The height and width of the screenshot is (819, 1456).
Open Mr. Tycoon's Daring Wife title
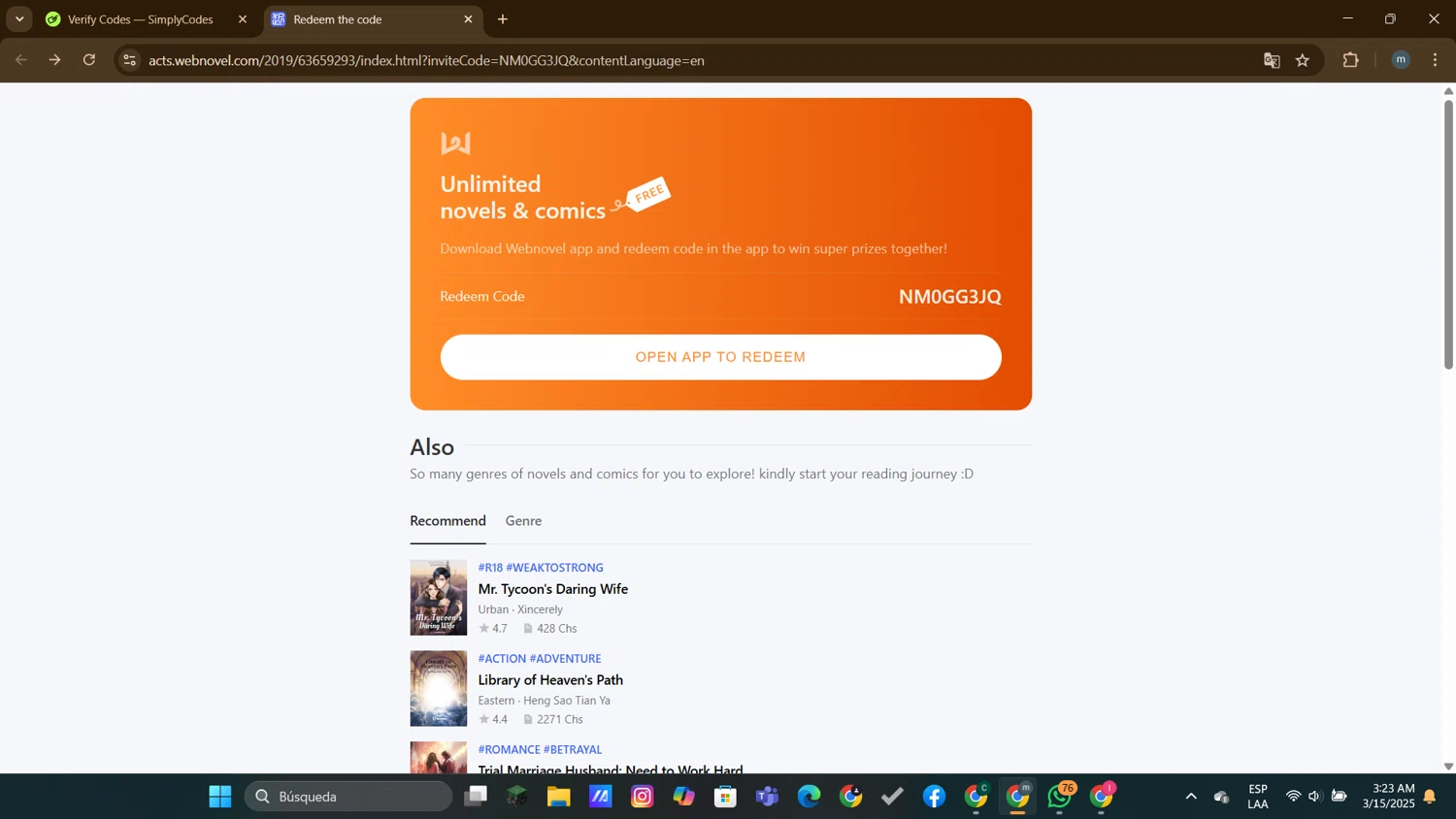coord(552,589)
